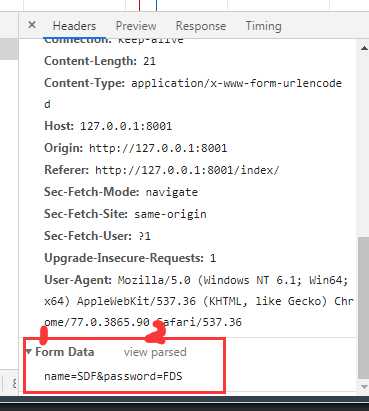
Task: Click the view parsed link
Action: click(x=155, y=352)
